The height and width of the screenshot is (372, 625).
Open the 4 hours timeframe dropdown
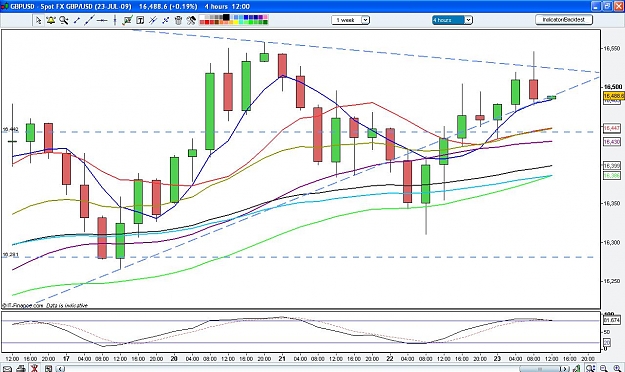[452, 20]
